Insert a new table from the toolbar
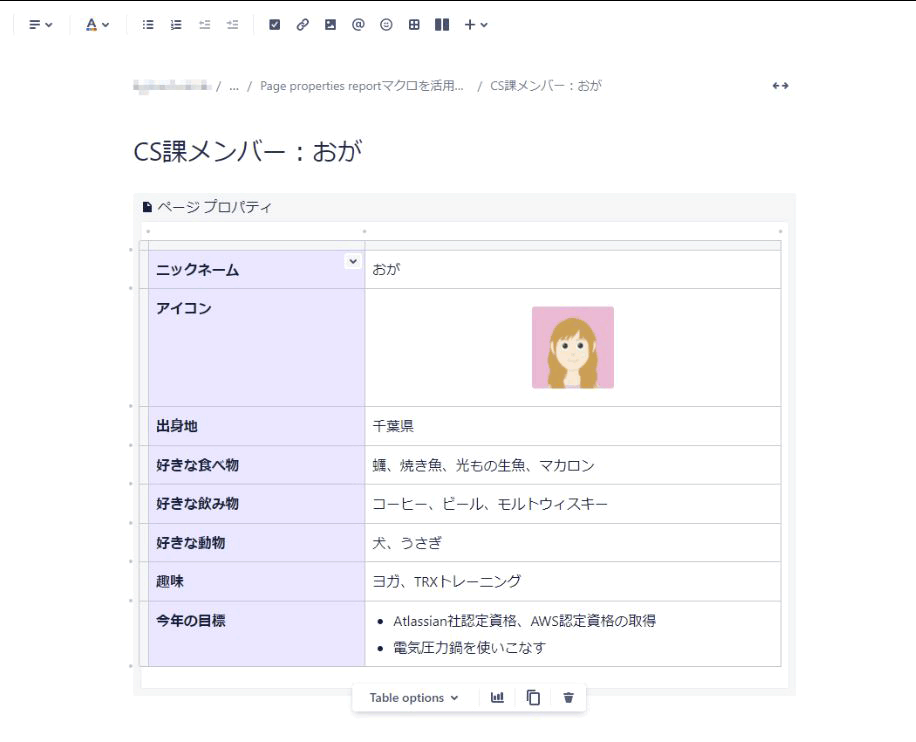The width and height of the screenshot is (916, 742). point(414,24)
